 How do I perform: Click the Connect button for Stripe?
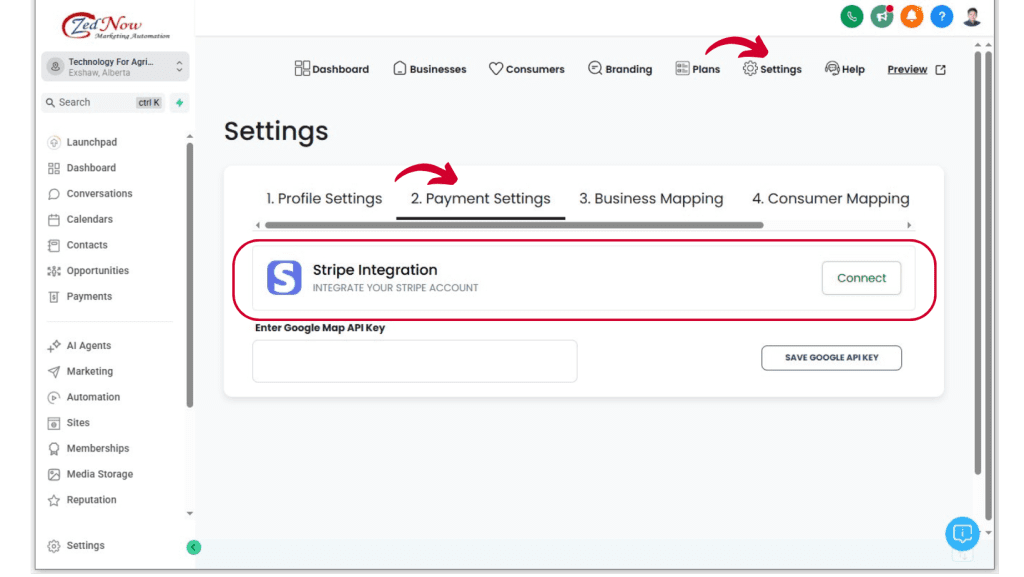pyautogui.click(x=861, y=278)
